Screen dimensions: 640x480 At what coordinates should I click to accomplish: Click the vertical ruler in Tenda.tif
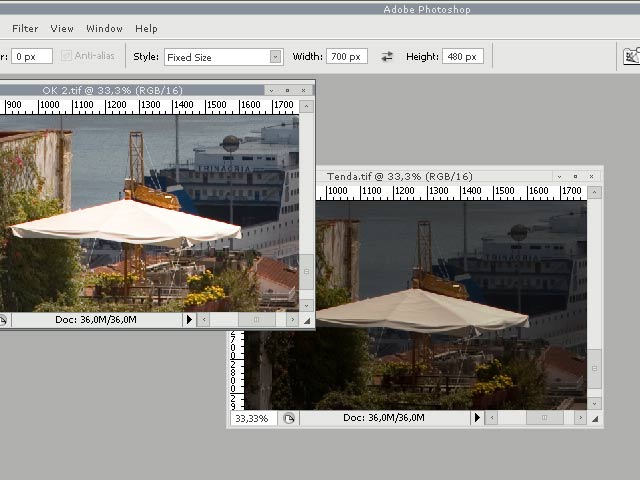237,370
